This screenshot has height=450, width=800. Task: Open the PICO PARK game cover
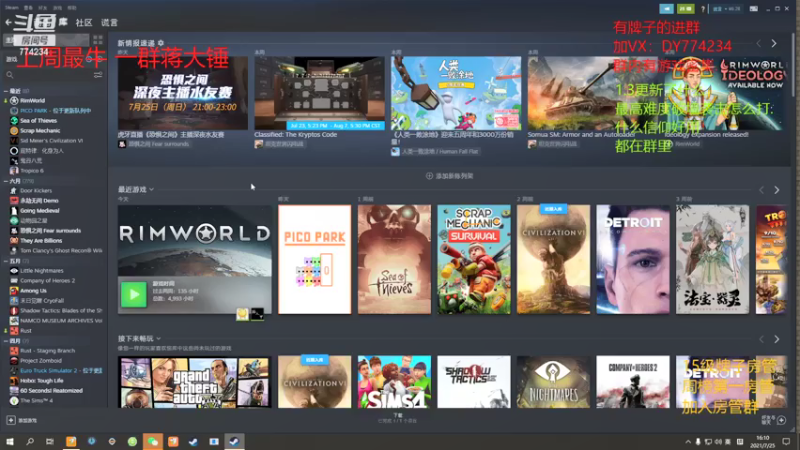click(x=314, y=259)
